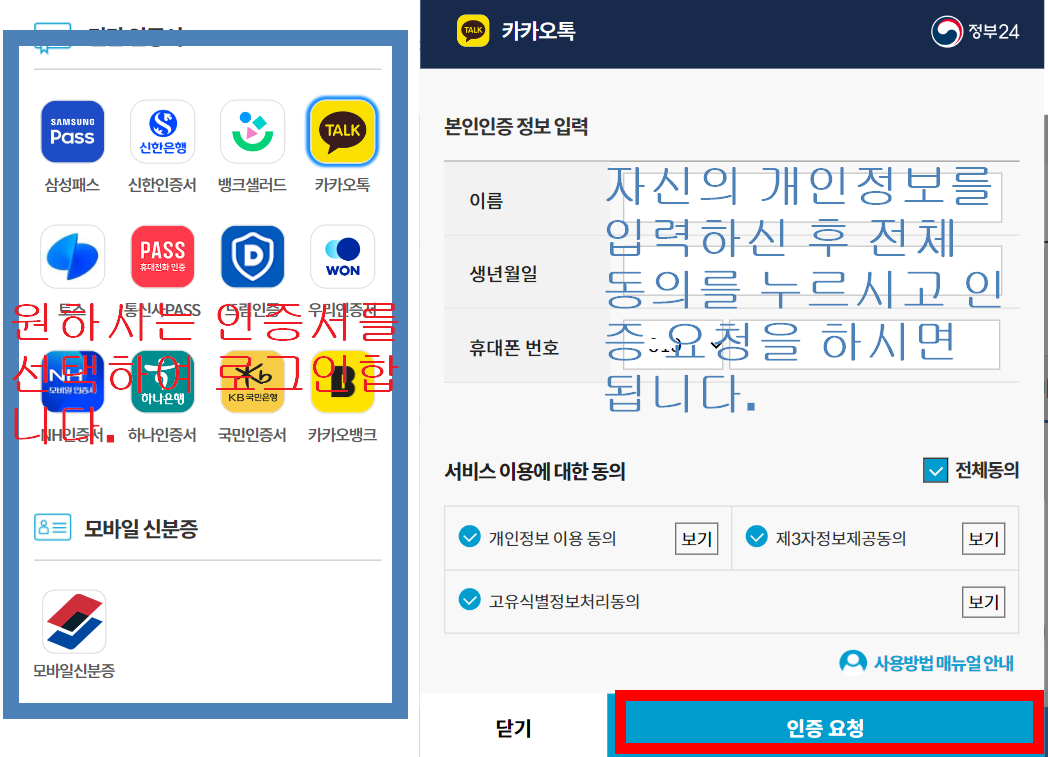Image resolution: width=1048 pixels, height=757 pixels.
Task: Choose 하나인증서 for login
Action: [162, 382]
